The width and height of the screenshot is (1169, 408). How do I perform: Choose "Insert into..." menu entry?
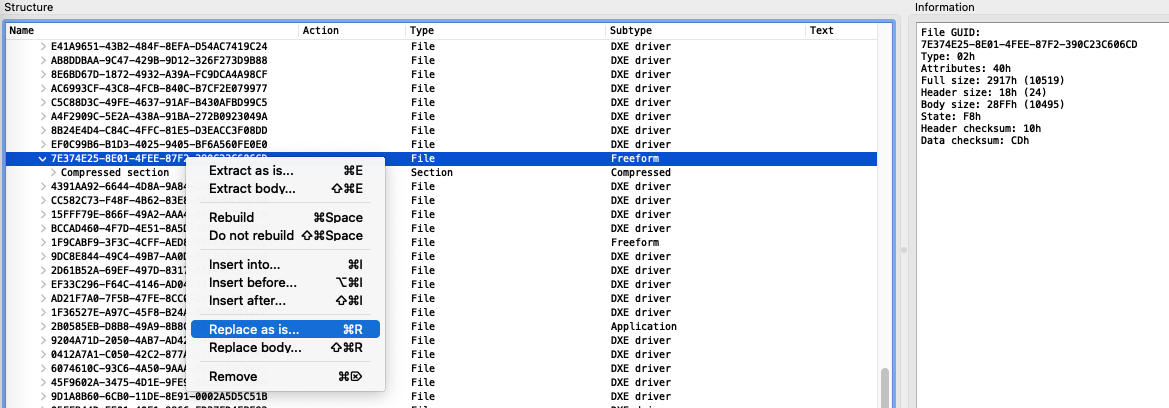click(286, 265)
